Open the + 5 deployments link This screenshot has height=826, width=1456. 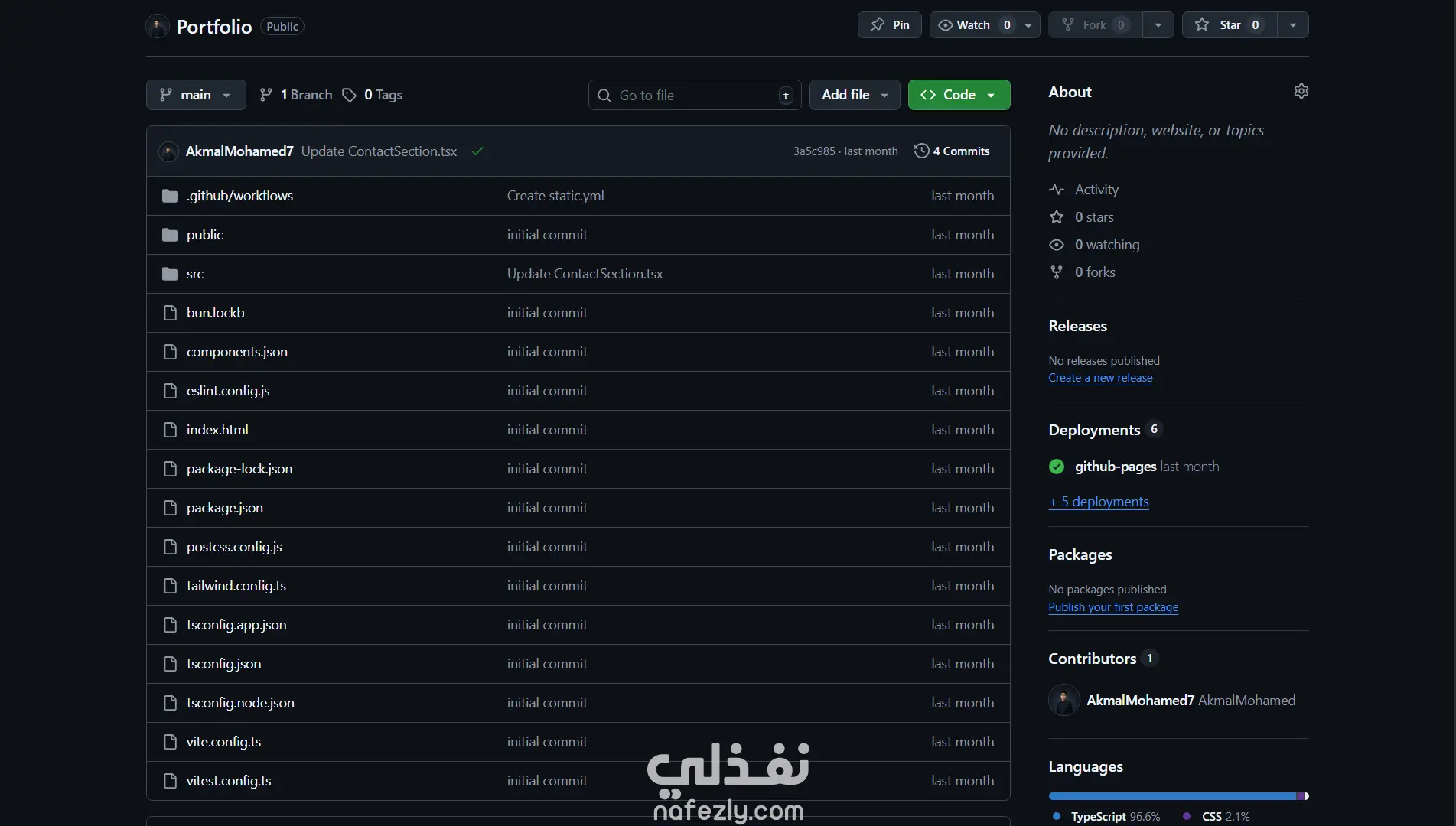1099,502
